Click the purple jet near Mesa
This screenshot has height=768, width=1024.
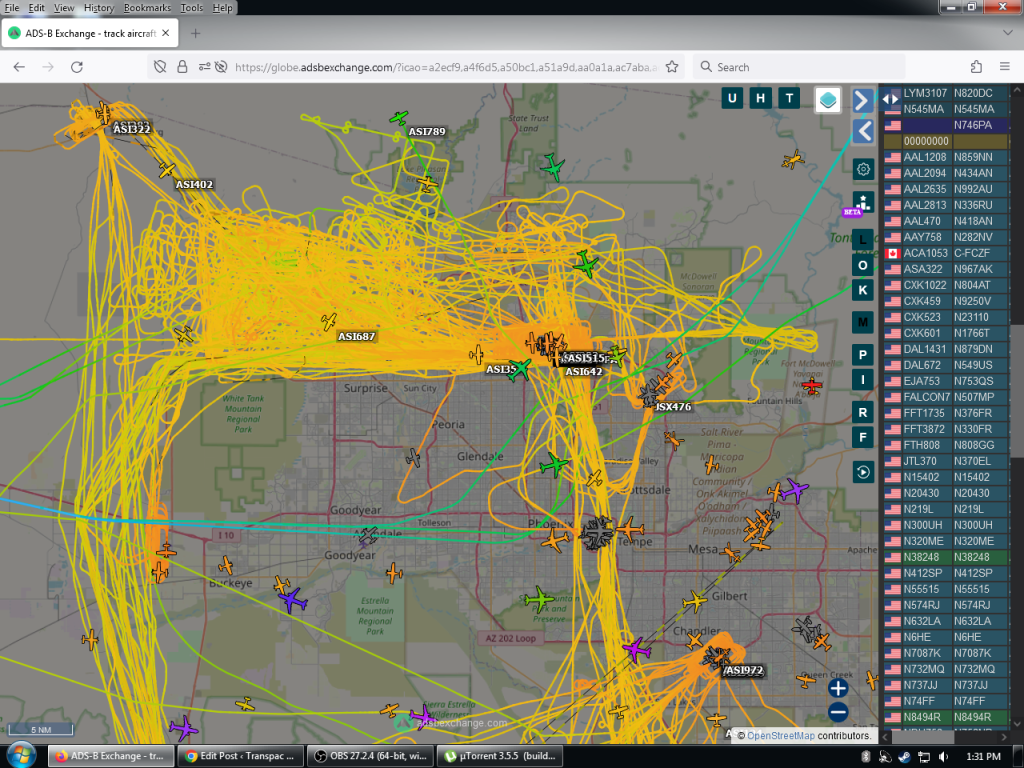coord(795,489)
